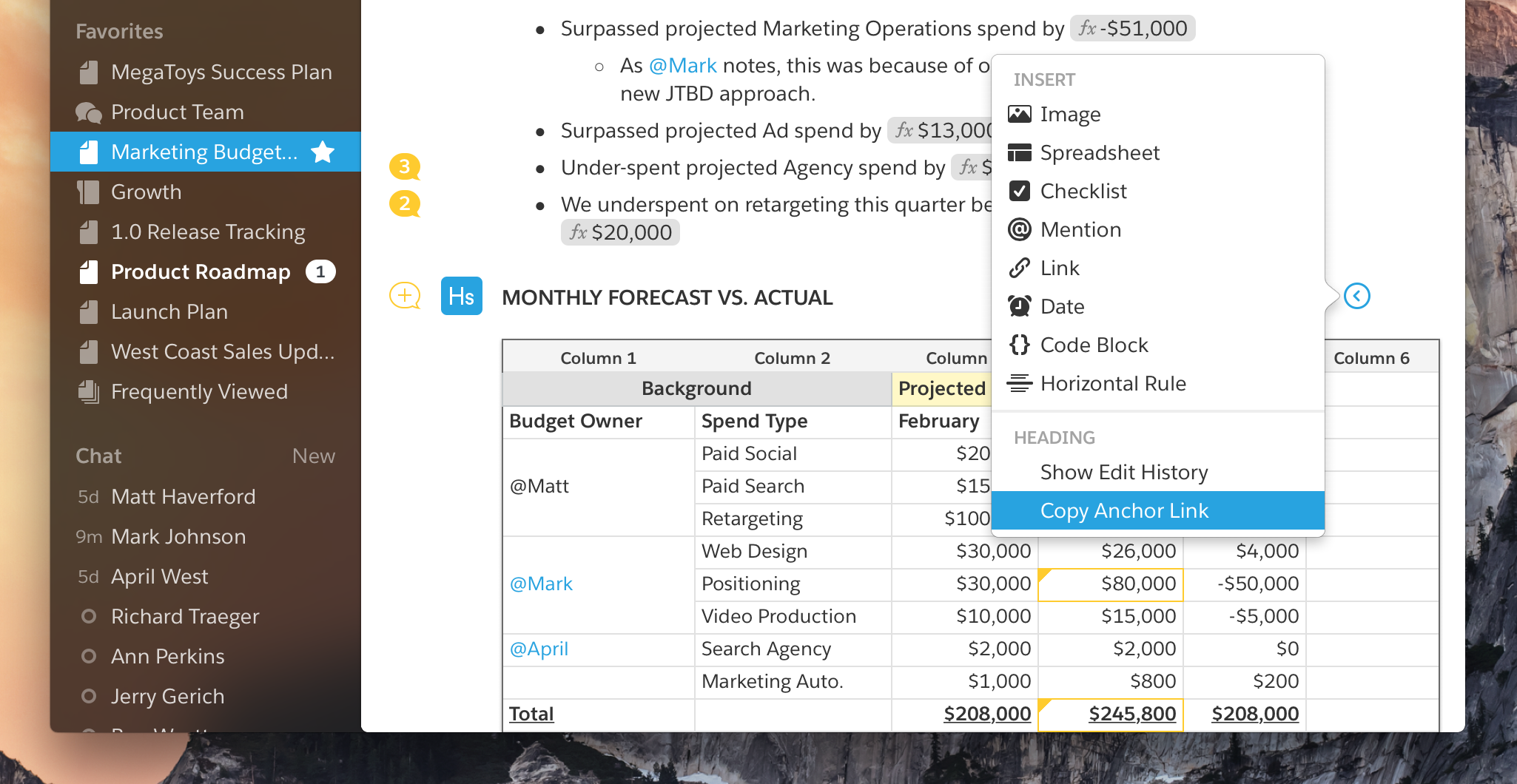This screenshot has height=784, width=1517.
Task: Open the comment bubble showing 3 comments
Action: 405,166
